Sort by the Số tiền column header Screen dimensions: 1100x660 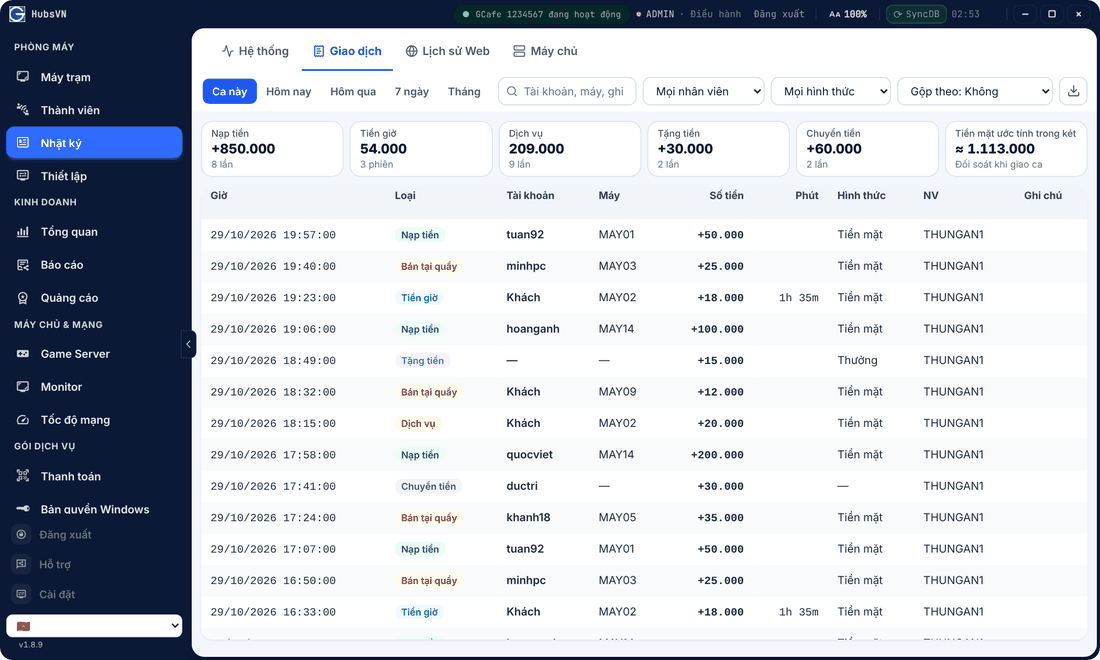(726, 196)
